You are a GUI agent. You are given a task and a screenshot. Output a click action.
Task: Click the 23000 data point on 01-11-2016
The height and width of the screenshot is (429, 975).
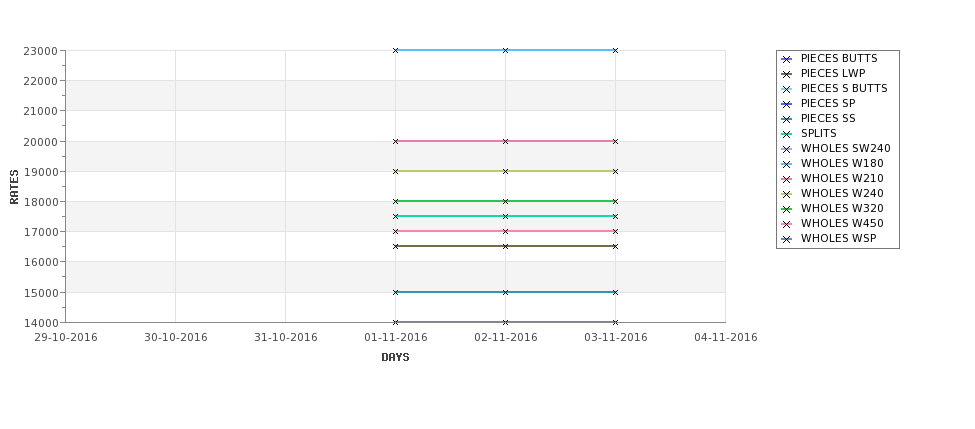395,50
